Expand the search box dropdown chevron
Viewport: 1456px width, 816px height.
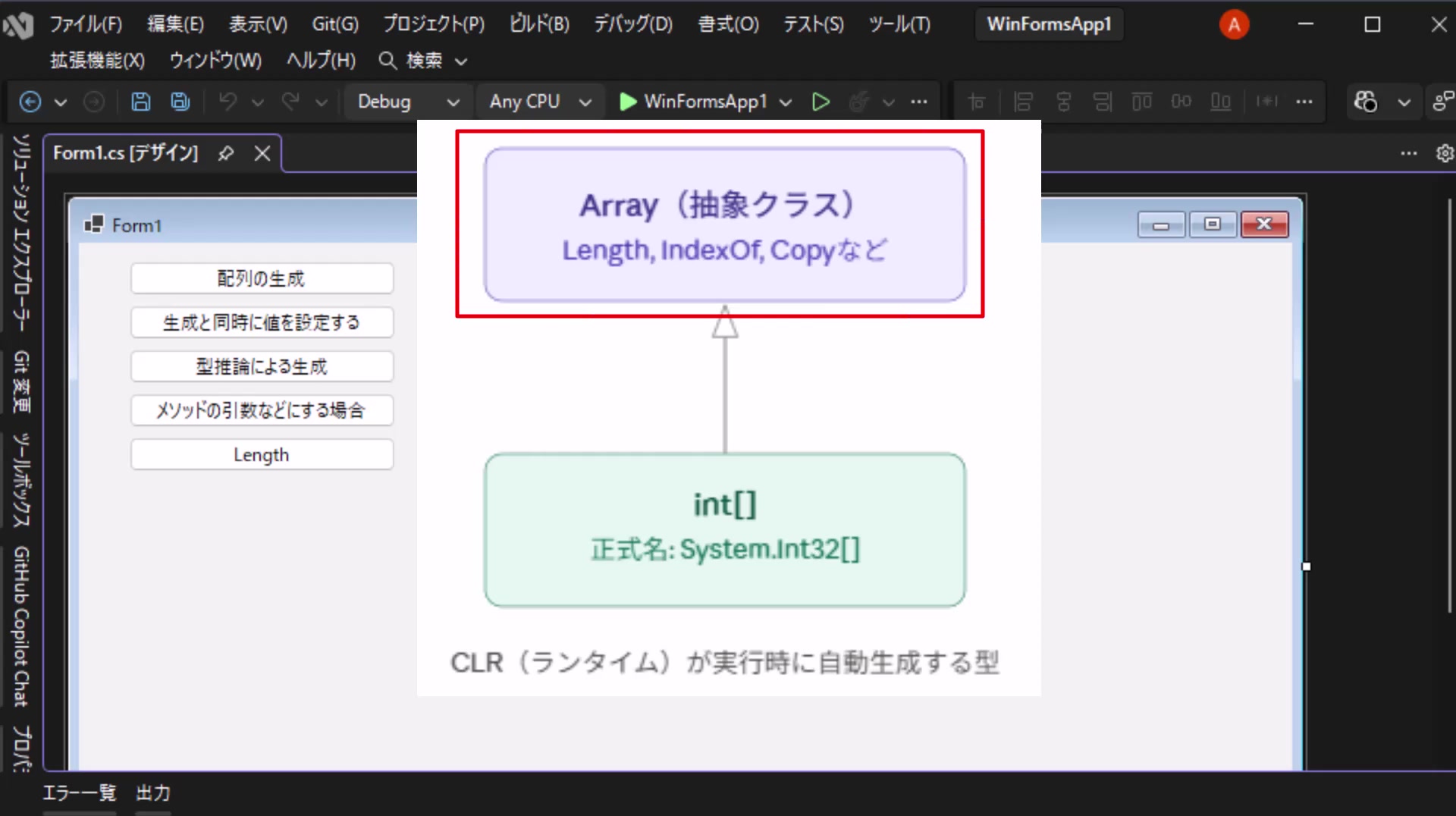pyautogui.click(x=461, y=61)
